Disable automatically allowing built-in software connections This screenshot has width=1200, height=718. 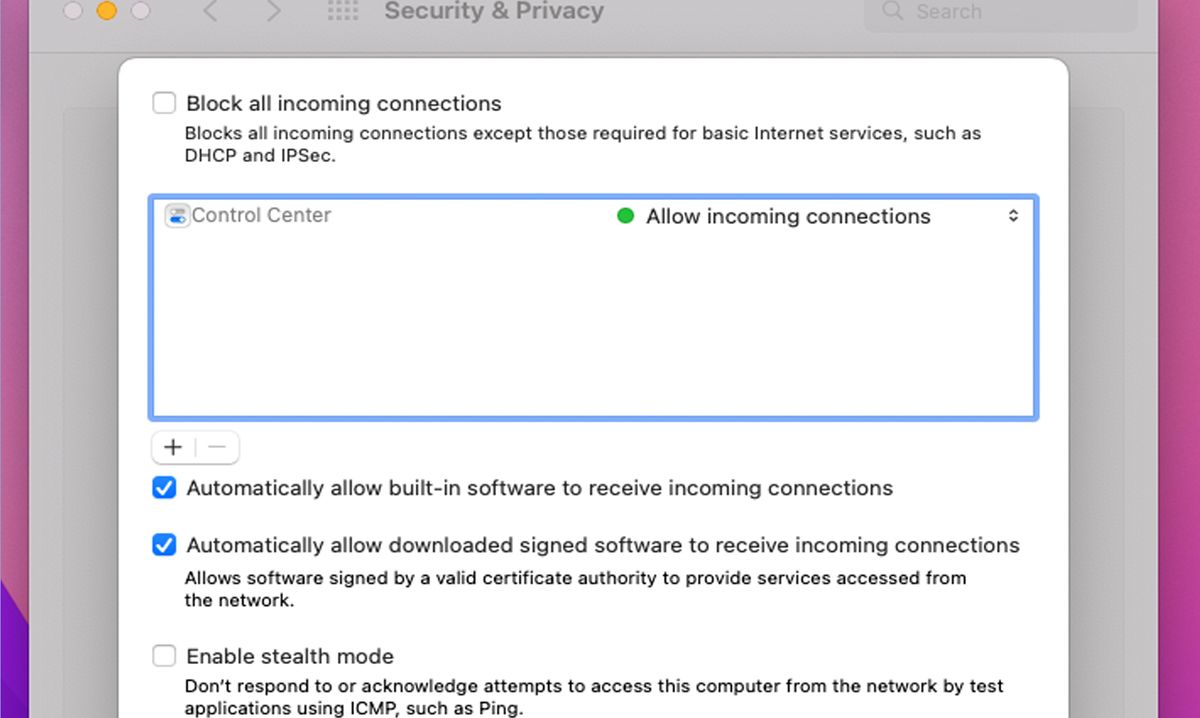coord(163,488)
